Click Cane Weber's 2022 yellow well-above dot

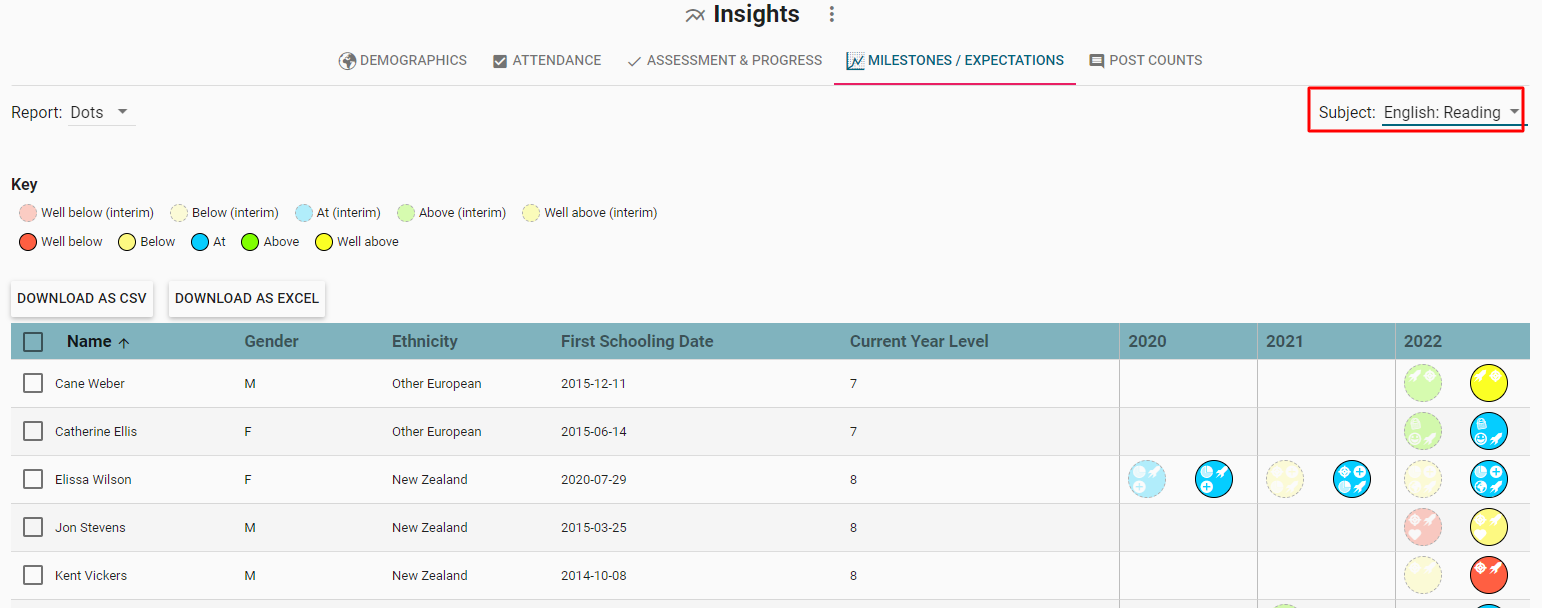point(1489,383)
